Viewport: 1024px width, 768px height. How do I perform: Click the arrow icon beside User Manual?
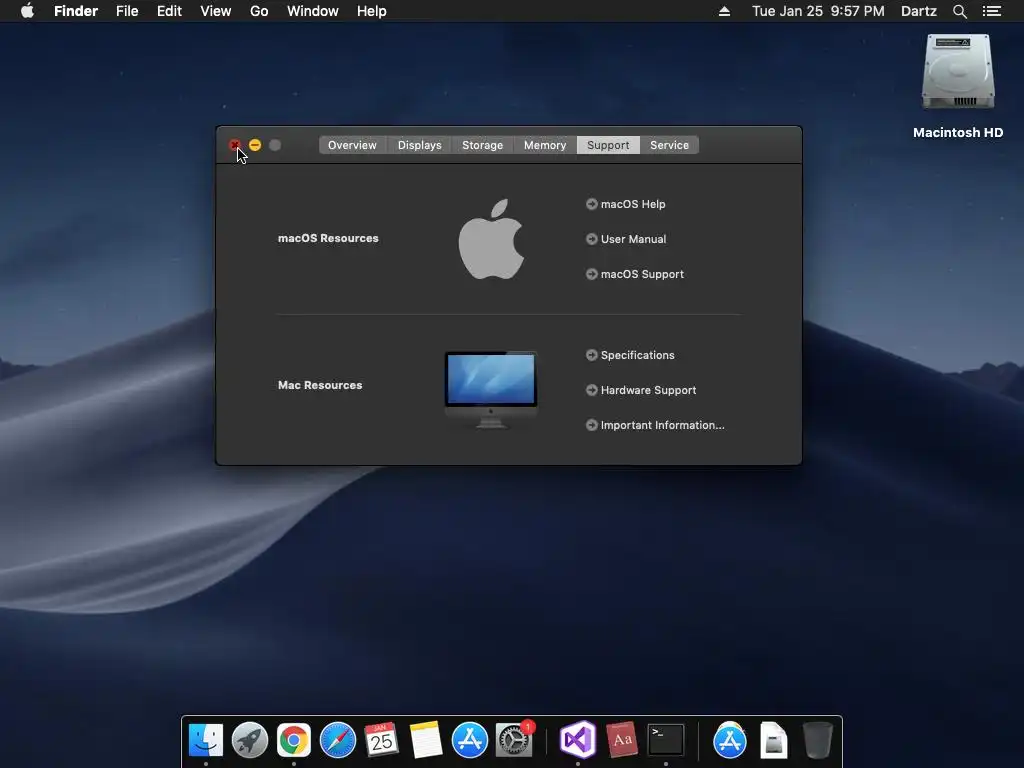point(592,239)
